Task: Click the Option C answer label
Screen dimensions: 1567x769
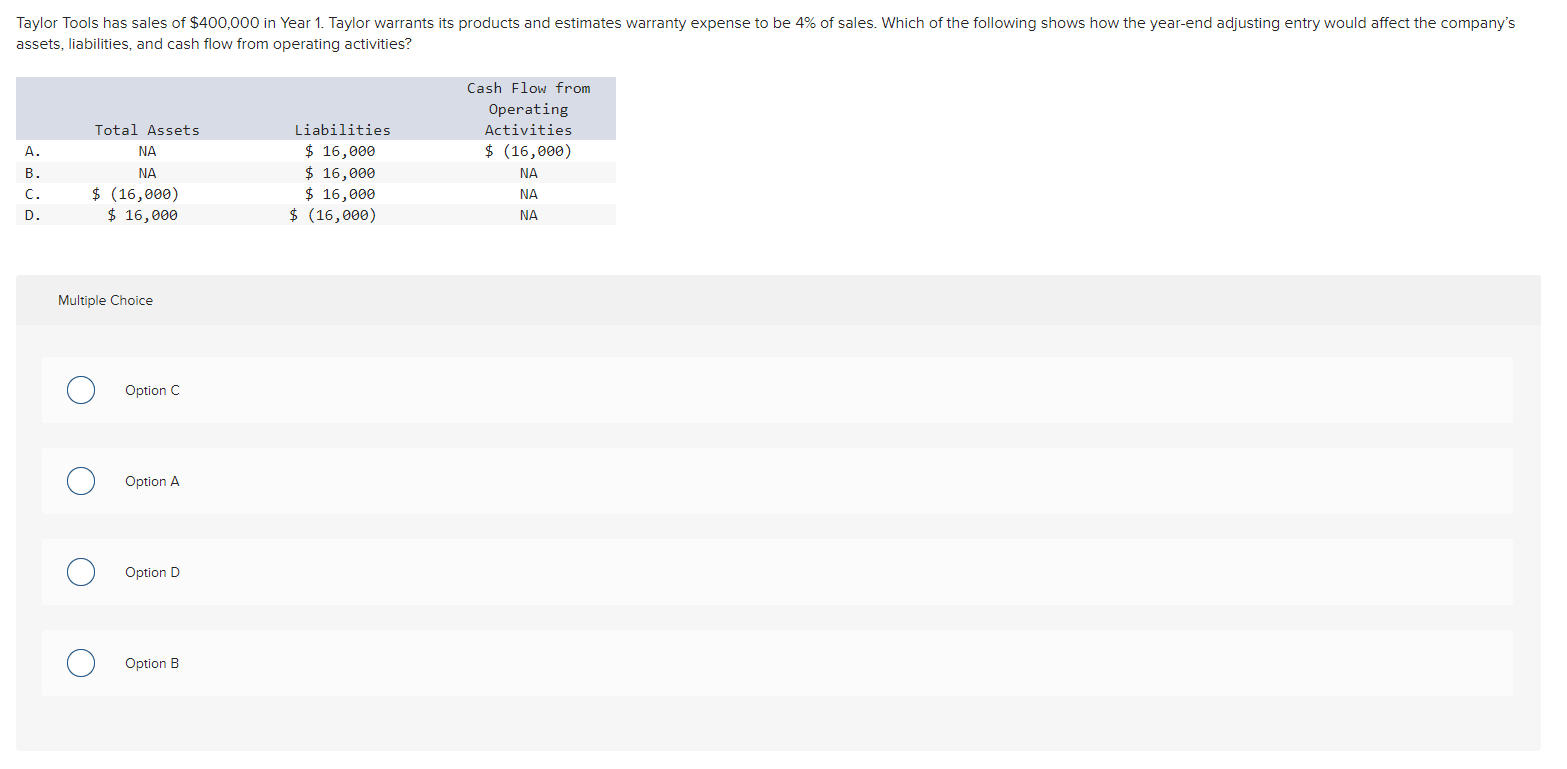Action: pos(152,390)
